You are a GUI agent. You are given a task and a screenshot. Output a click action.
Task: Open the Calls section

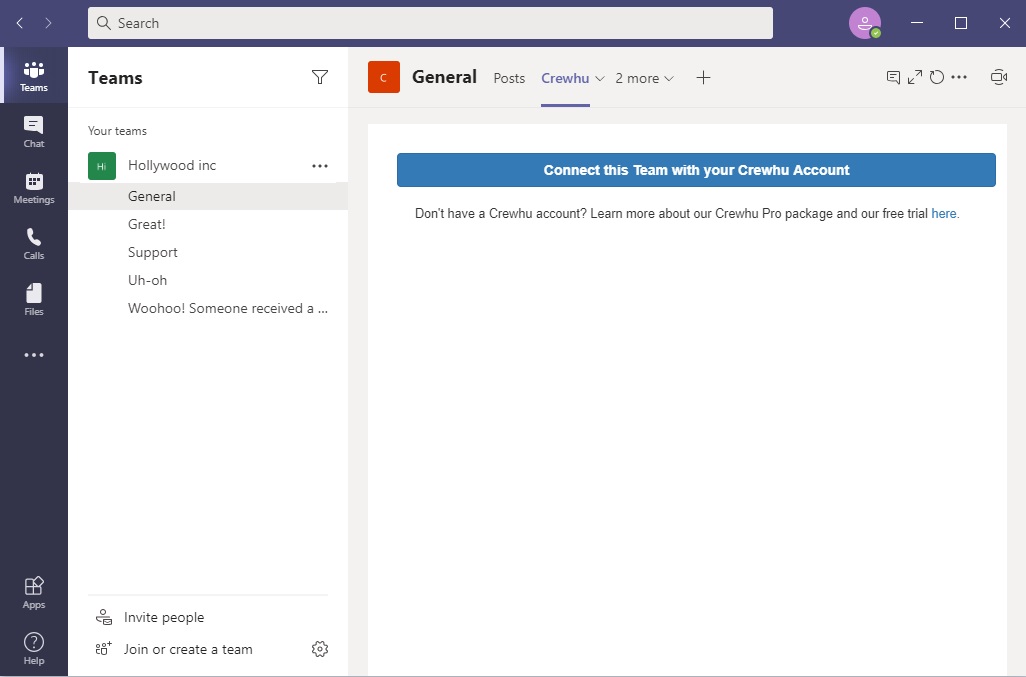tap(33, 243)
